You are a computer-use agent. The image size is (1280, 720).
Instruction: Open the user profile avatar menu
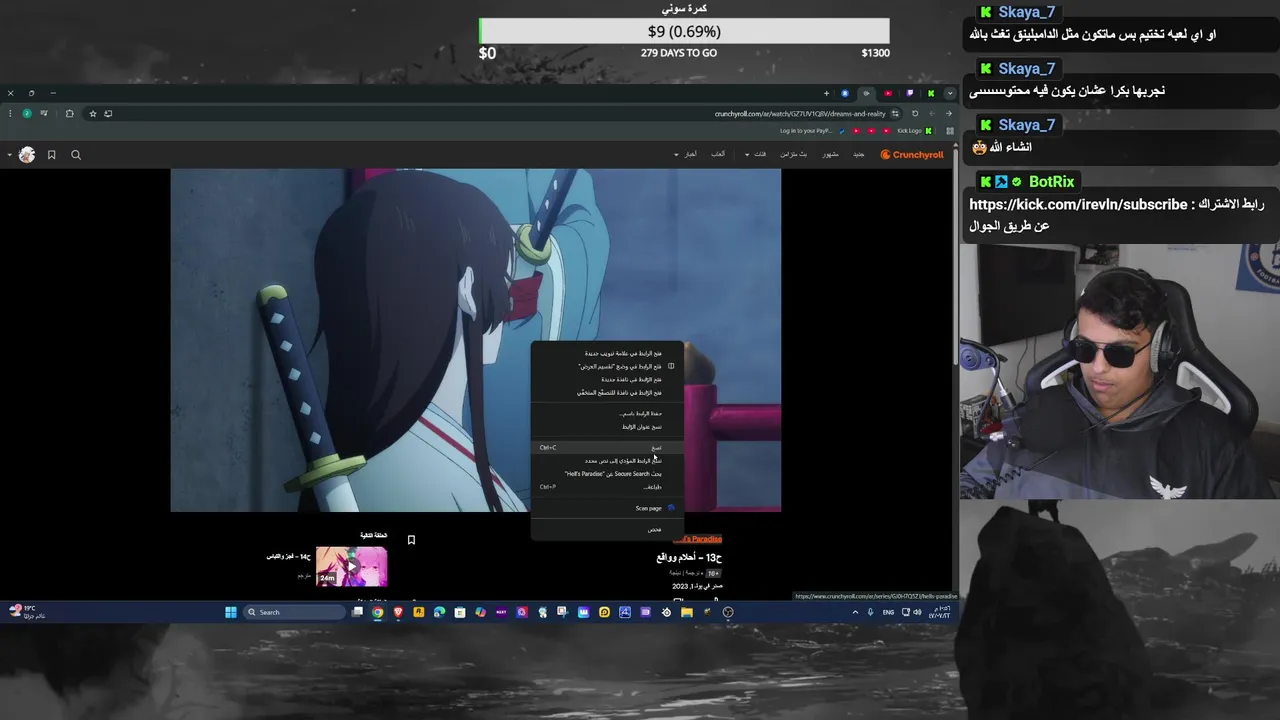[27, 154]
